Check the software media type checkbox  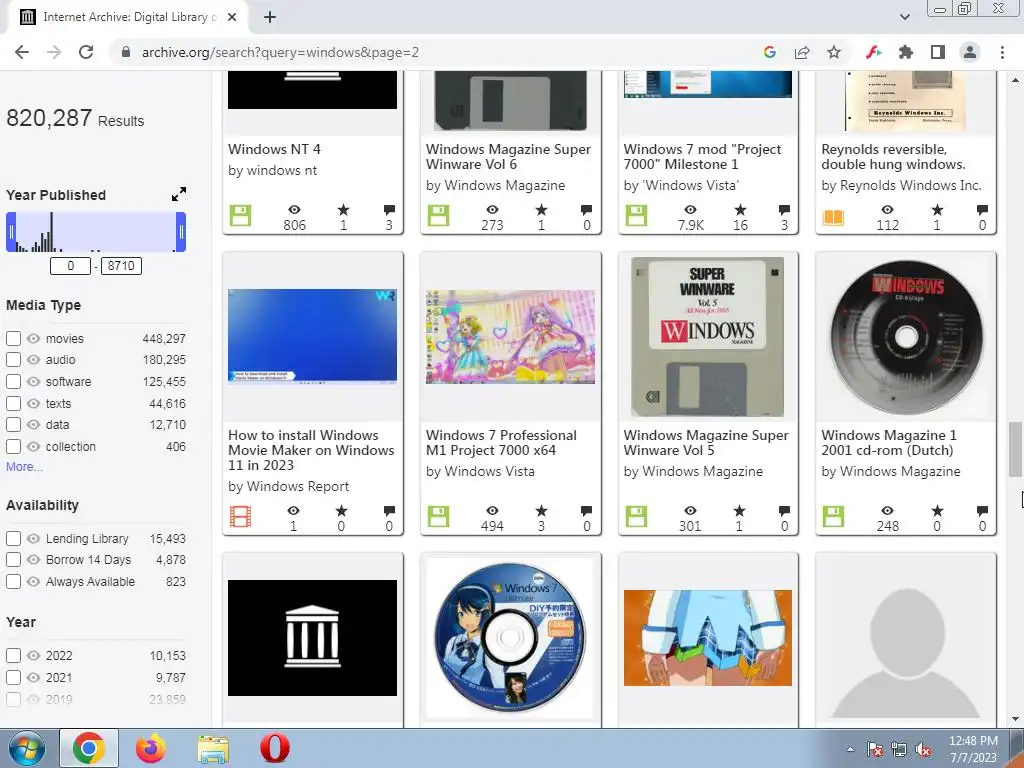(13, 381)
